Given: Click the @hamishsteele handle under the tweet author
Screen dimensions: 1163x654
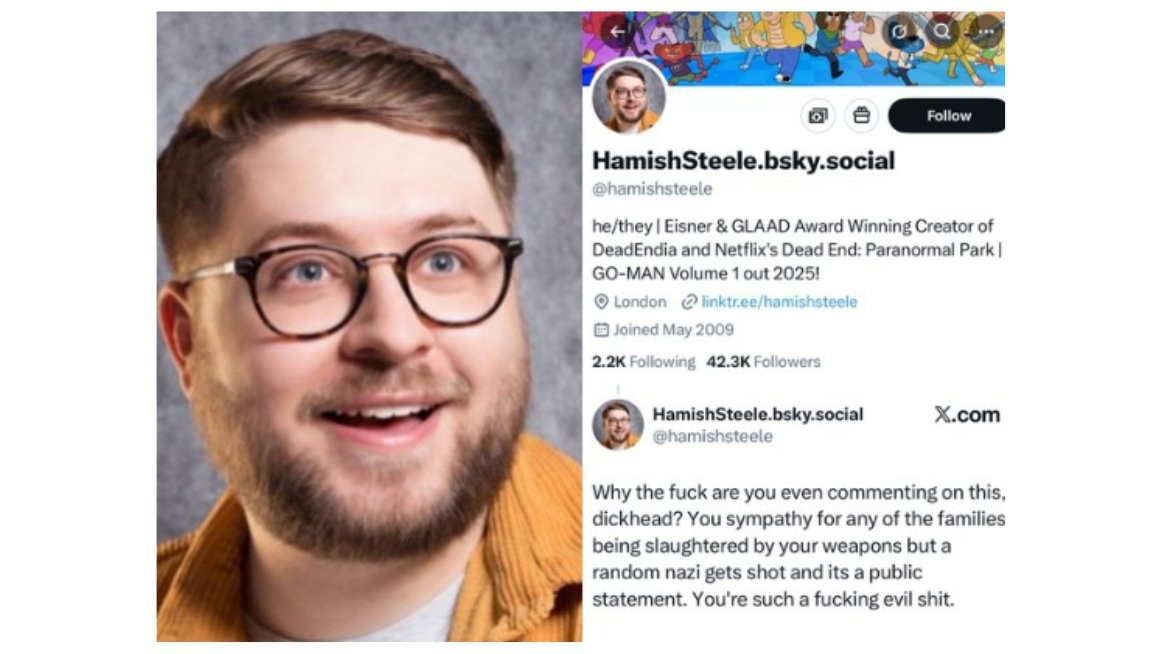Looking at the screenshot, I should pyautogui.click(x=712, y=437).
